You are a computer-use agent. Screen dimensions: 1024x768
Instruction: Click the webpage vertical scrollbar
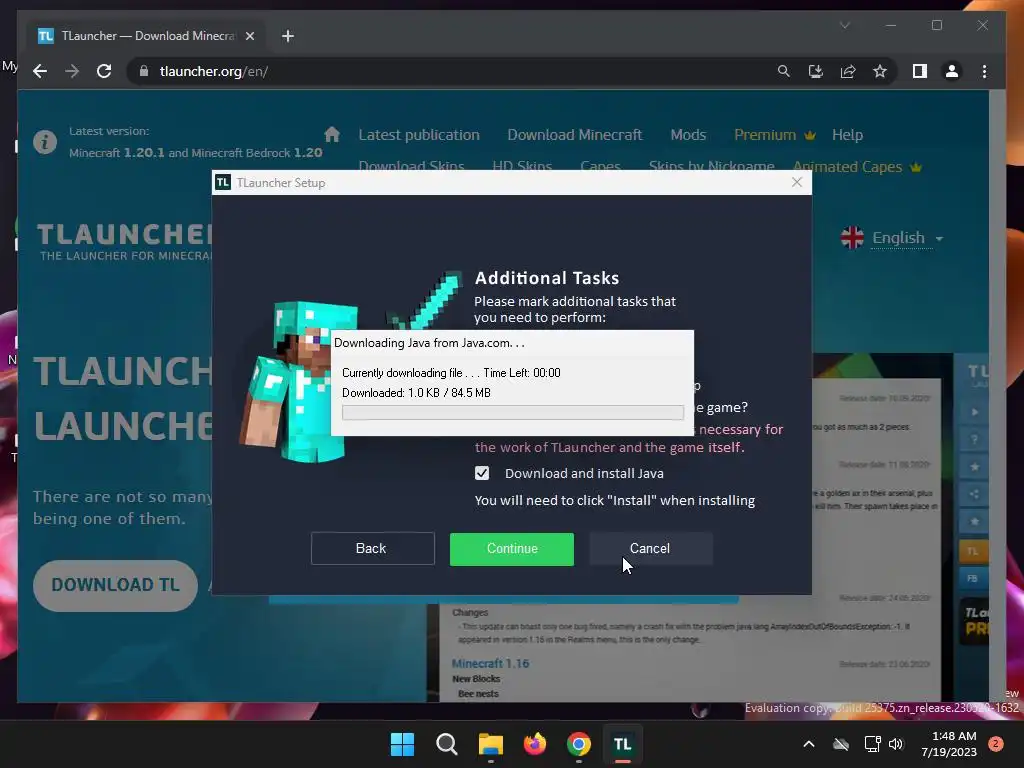[x=997, y=396]
